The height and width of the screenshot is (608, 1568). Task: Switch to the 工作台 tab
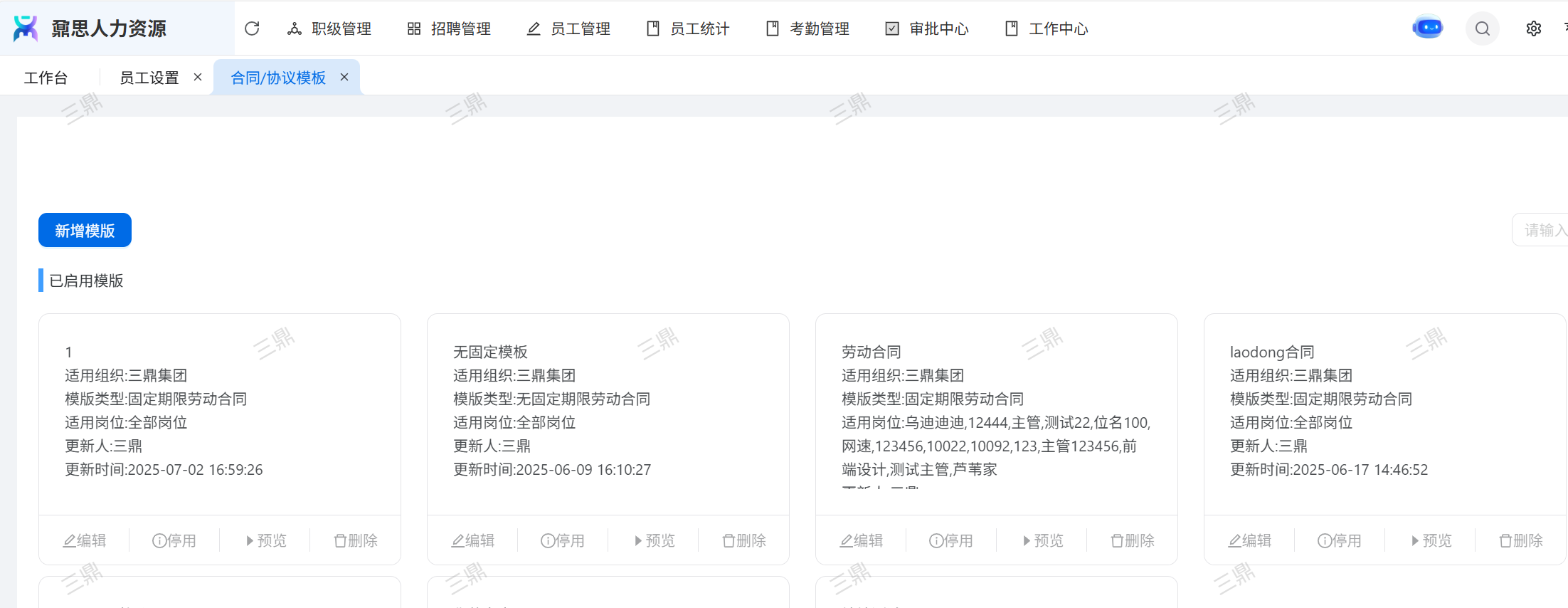pyautogui.click(x=46, y=78)
